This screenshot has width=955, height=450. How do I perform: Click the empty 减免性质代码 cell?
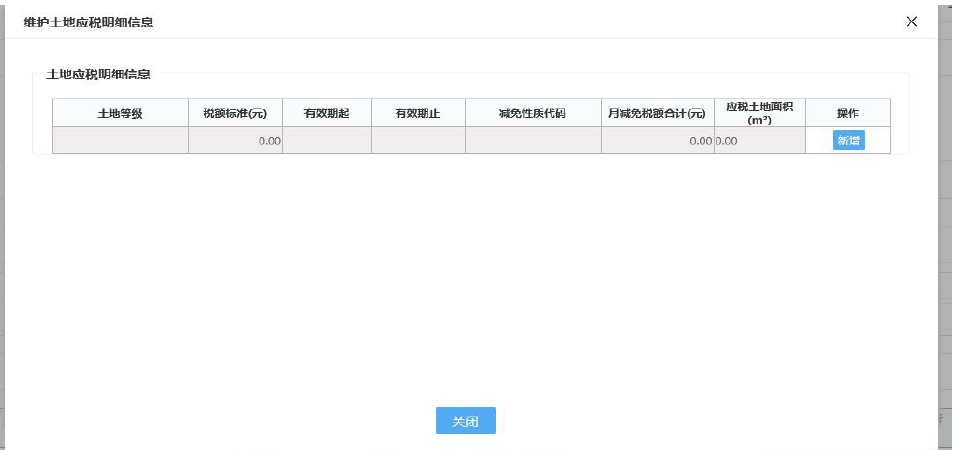coord(533,140)
